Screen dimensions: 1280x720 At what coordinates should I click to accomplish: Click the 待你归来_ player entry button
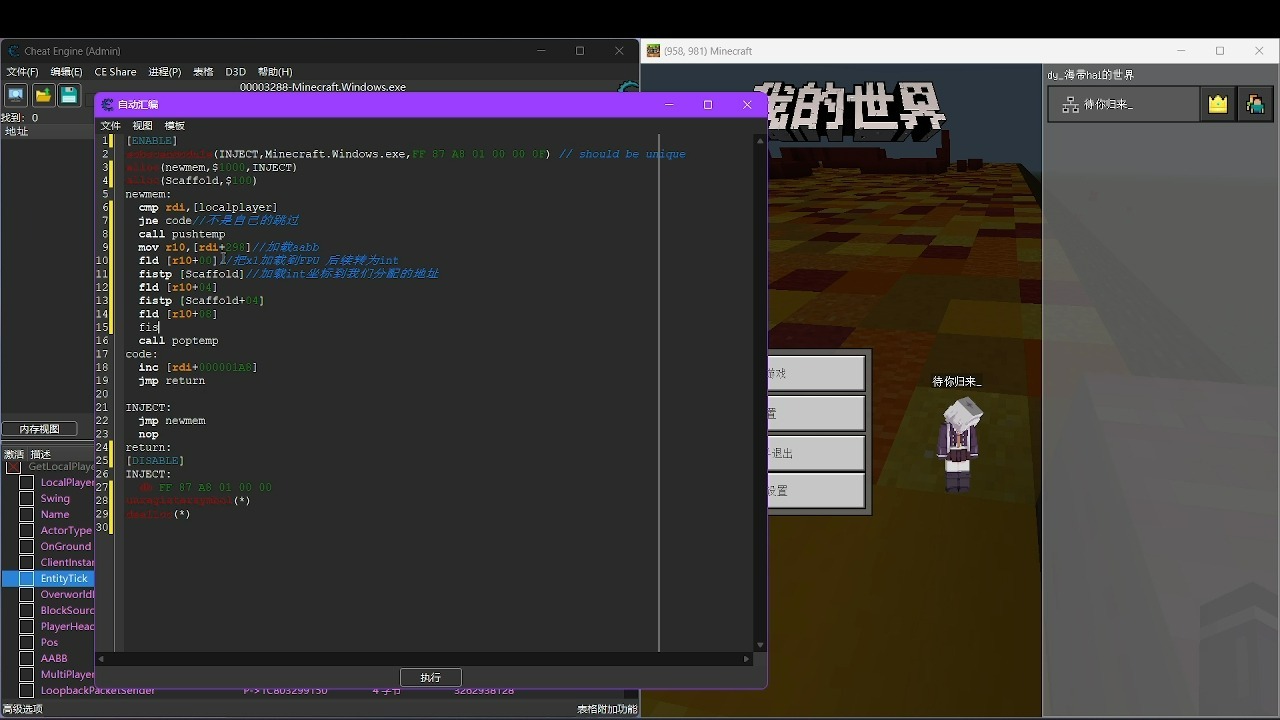(1123, 104)
